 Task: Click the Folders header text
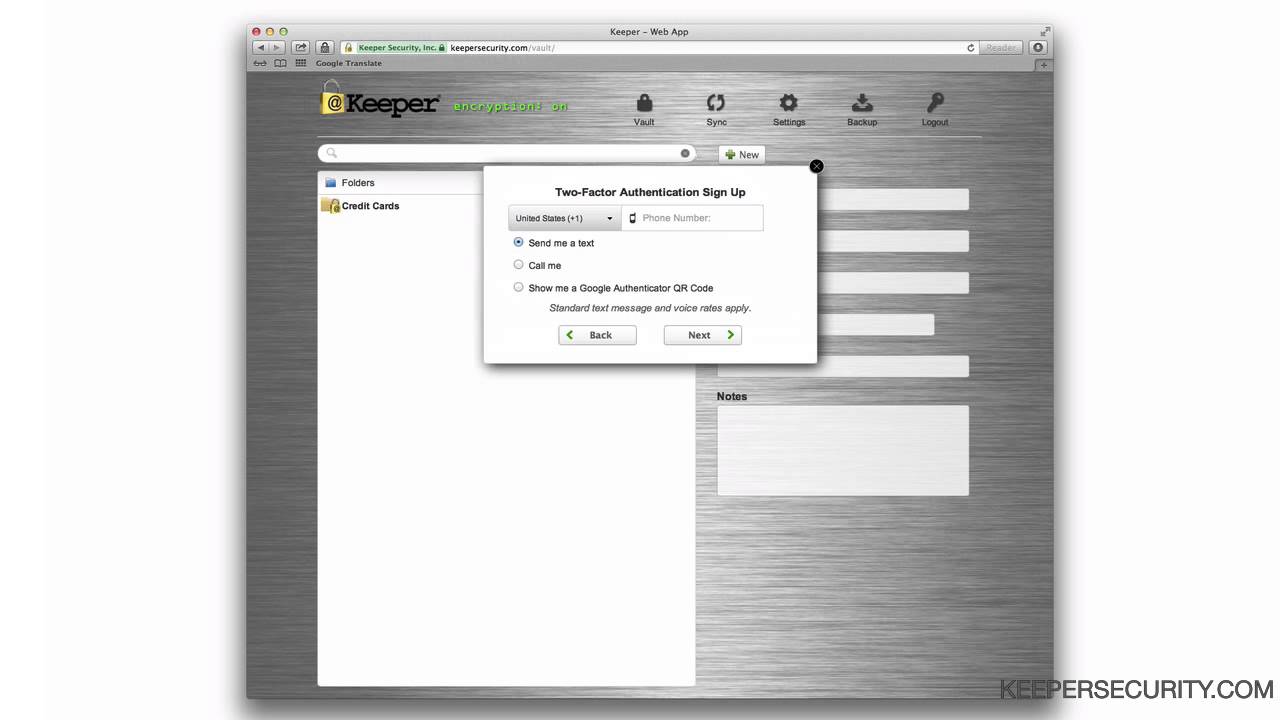coord(358,183)
